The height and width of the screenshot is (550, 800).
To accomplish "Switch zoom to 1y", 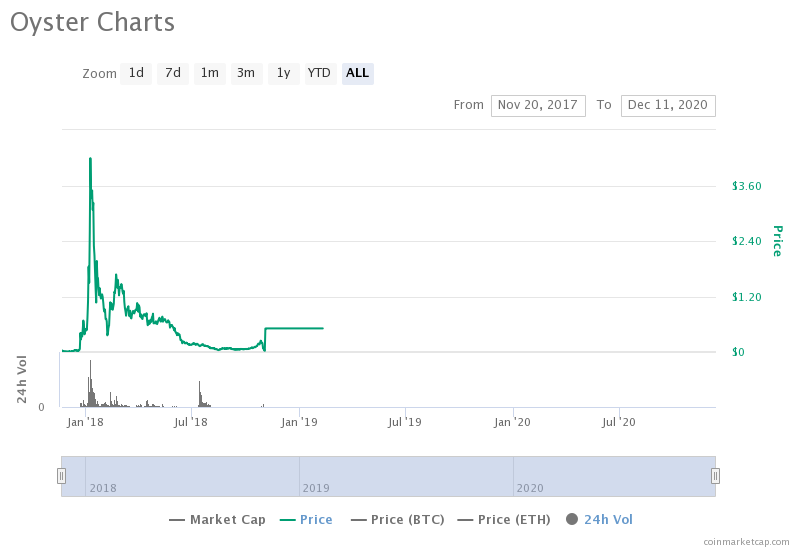I will point(283,73).
